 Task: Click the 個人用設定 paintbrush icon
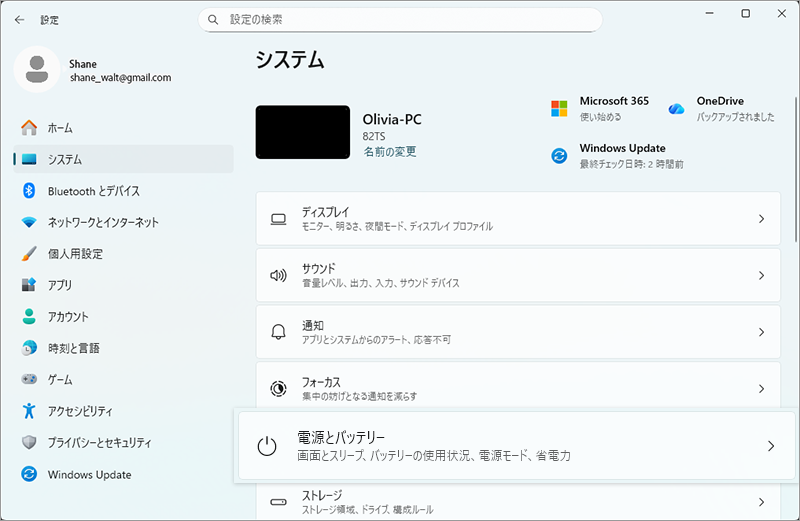click(x=29, y=254)
